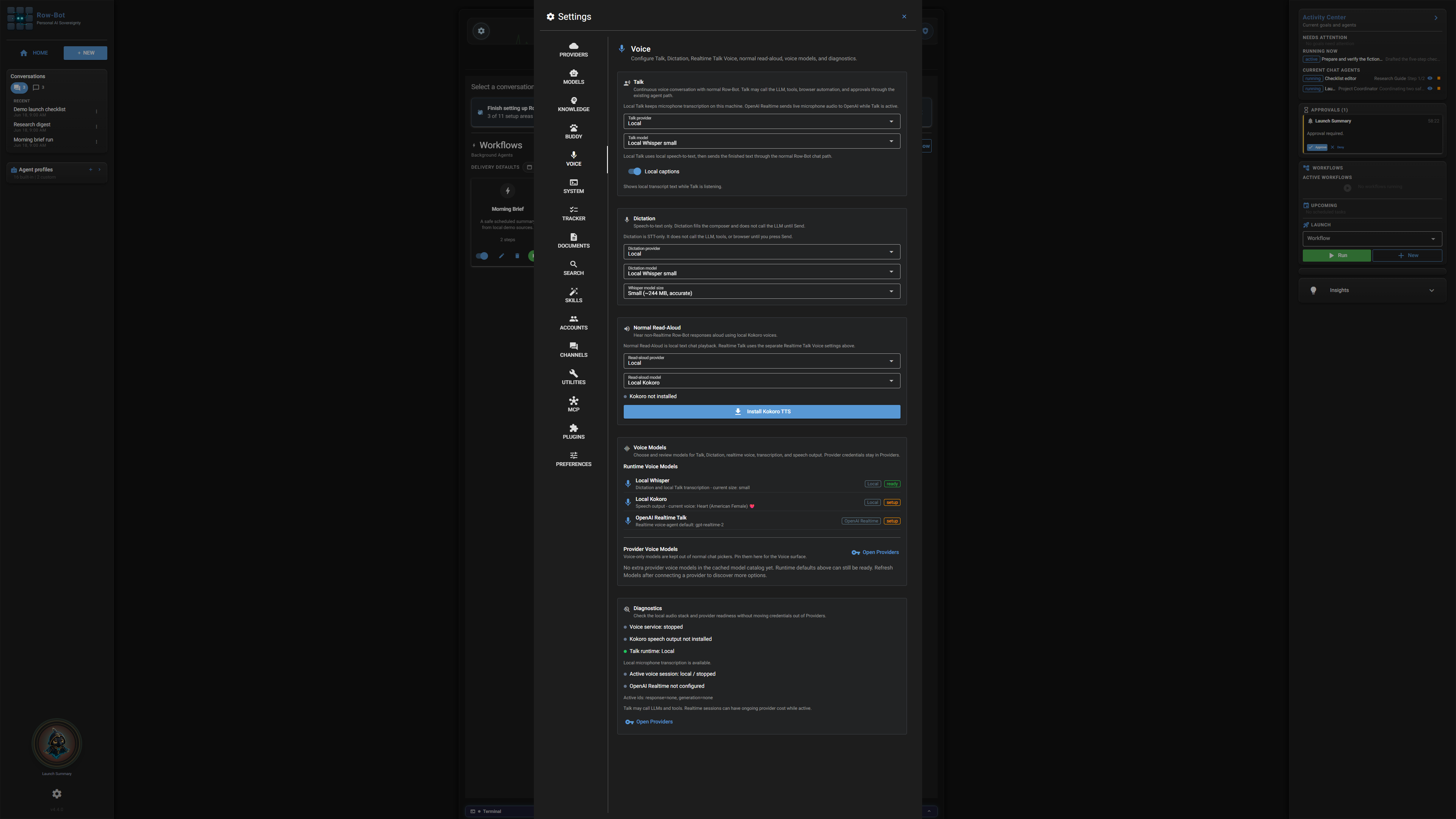
Task: Open the Read-aloud provider dropdown
Action: coord(761,361)
